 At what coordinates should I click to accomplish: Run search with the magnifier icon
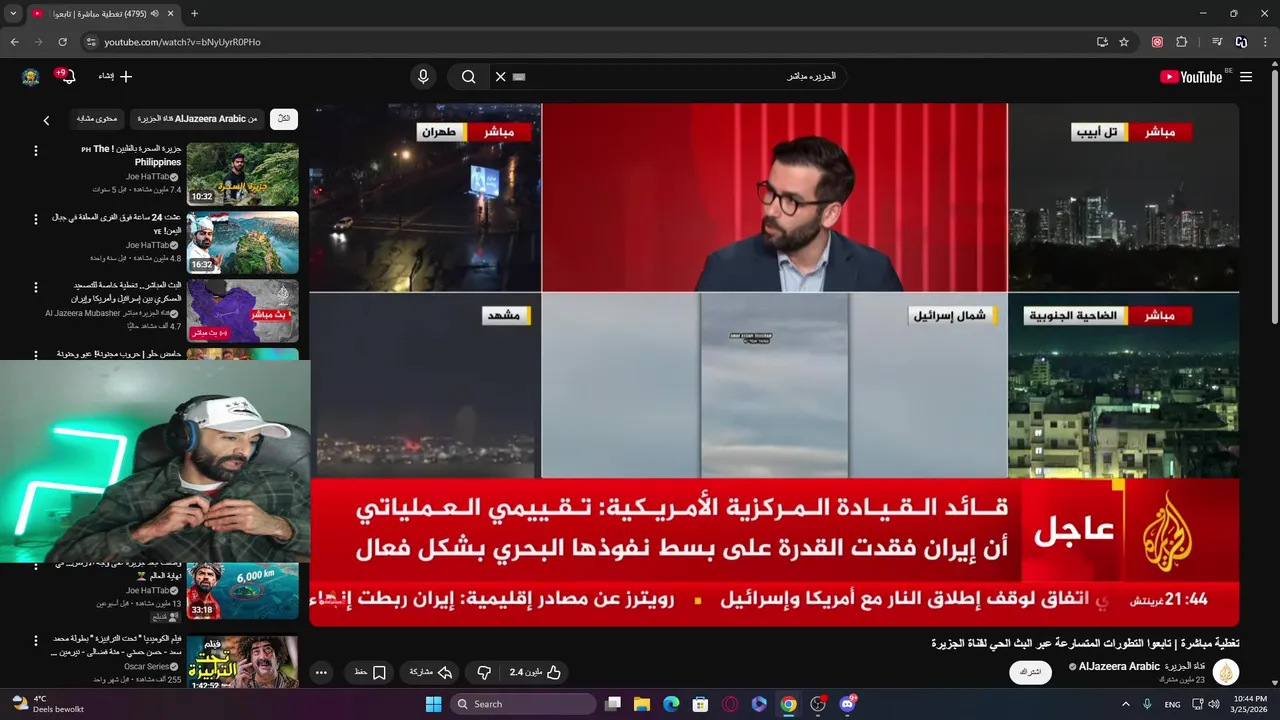(x=468, y=77)
